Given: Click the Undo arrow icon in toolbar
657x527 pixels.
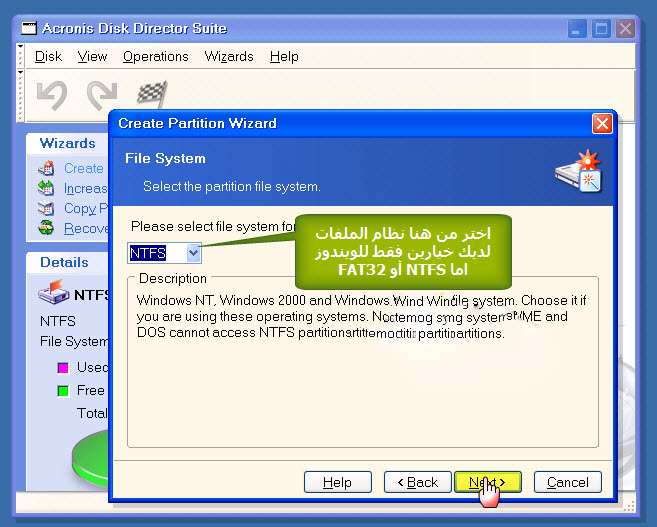Looking at the screenshot, I should (x=52, y=95).
